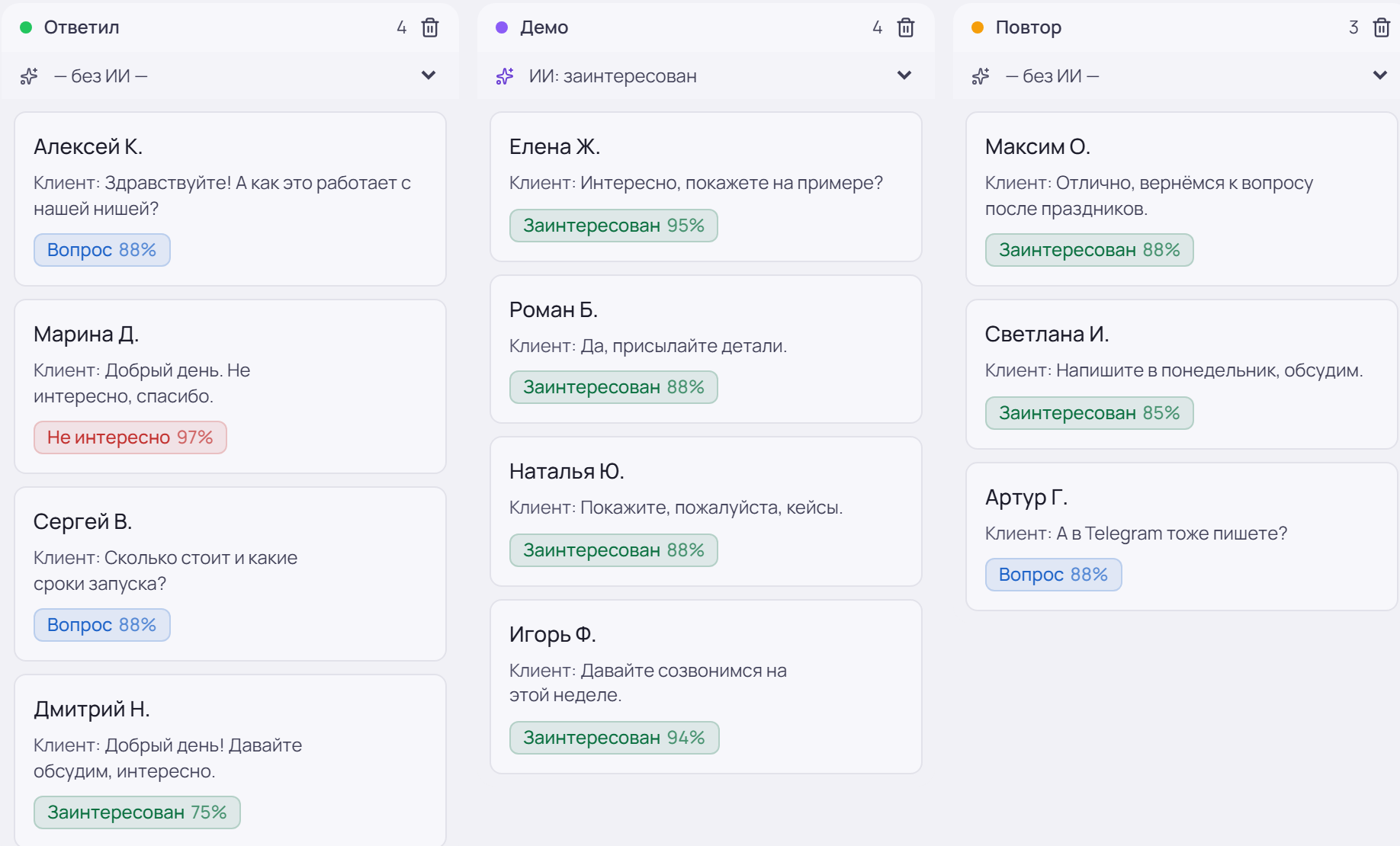The width and height of the screenshot is (1400, 846).
Task: Click AI sparkle icon in Повтор column
Action: pos(981,76)
